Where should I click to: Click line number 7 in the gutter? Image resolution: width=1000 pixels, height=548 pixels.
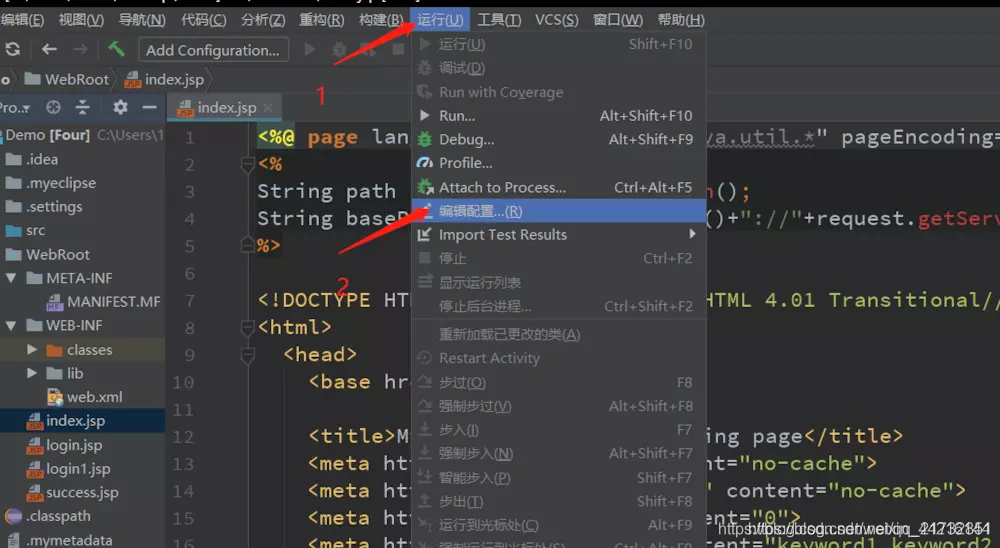point(189,300)
